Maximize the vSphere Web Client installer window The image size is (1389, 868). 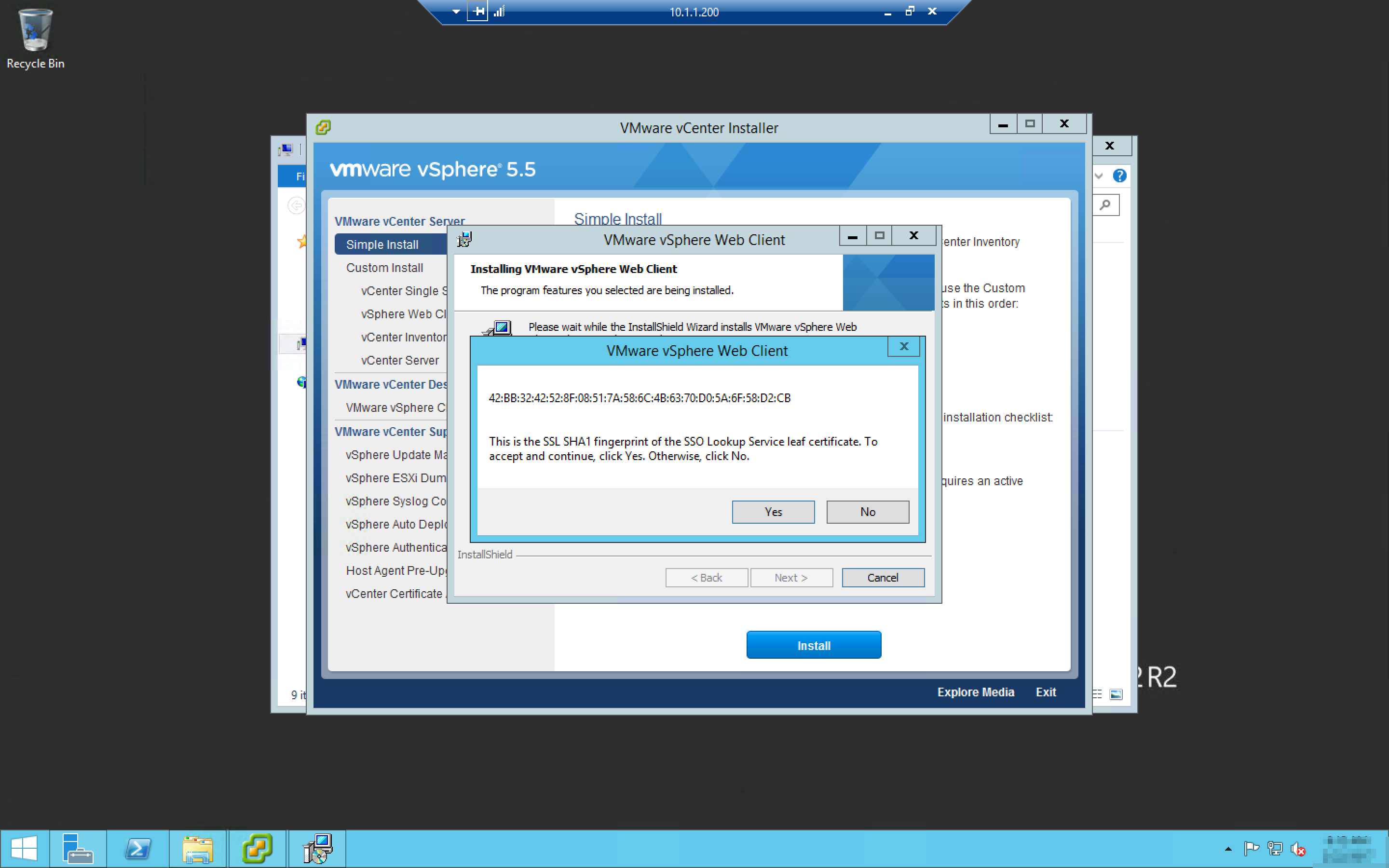click(879, 236)
